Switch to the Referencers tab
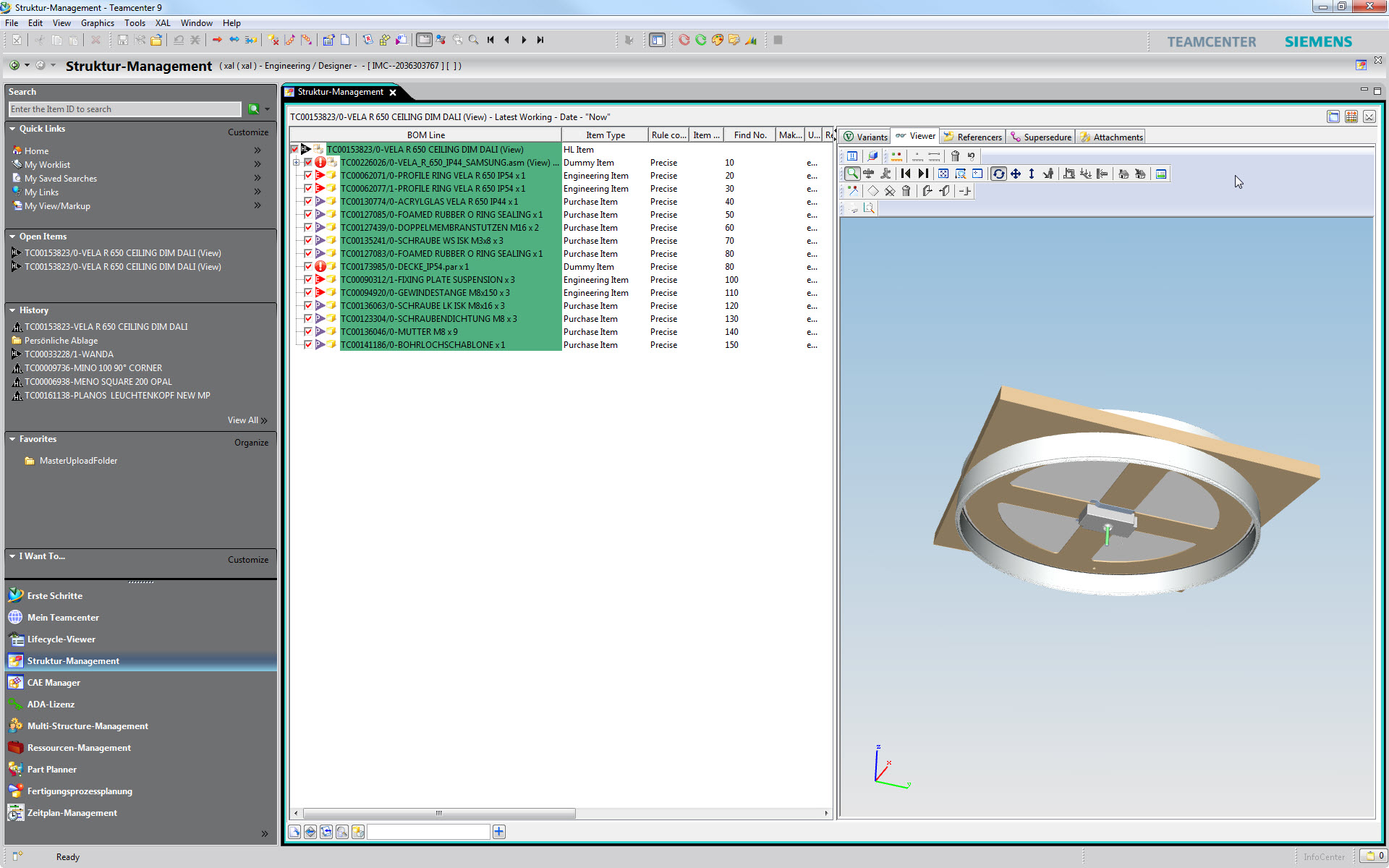 tap(972, 137)
